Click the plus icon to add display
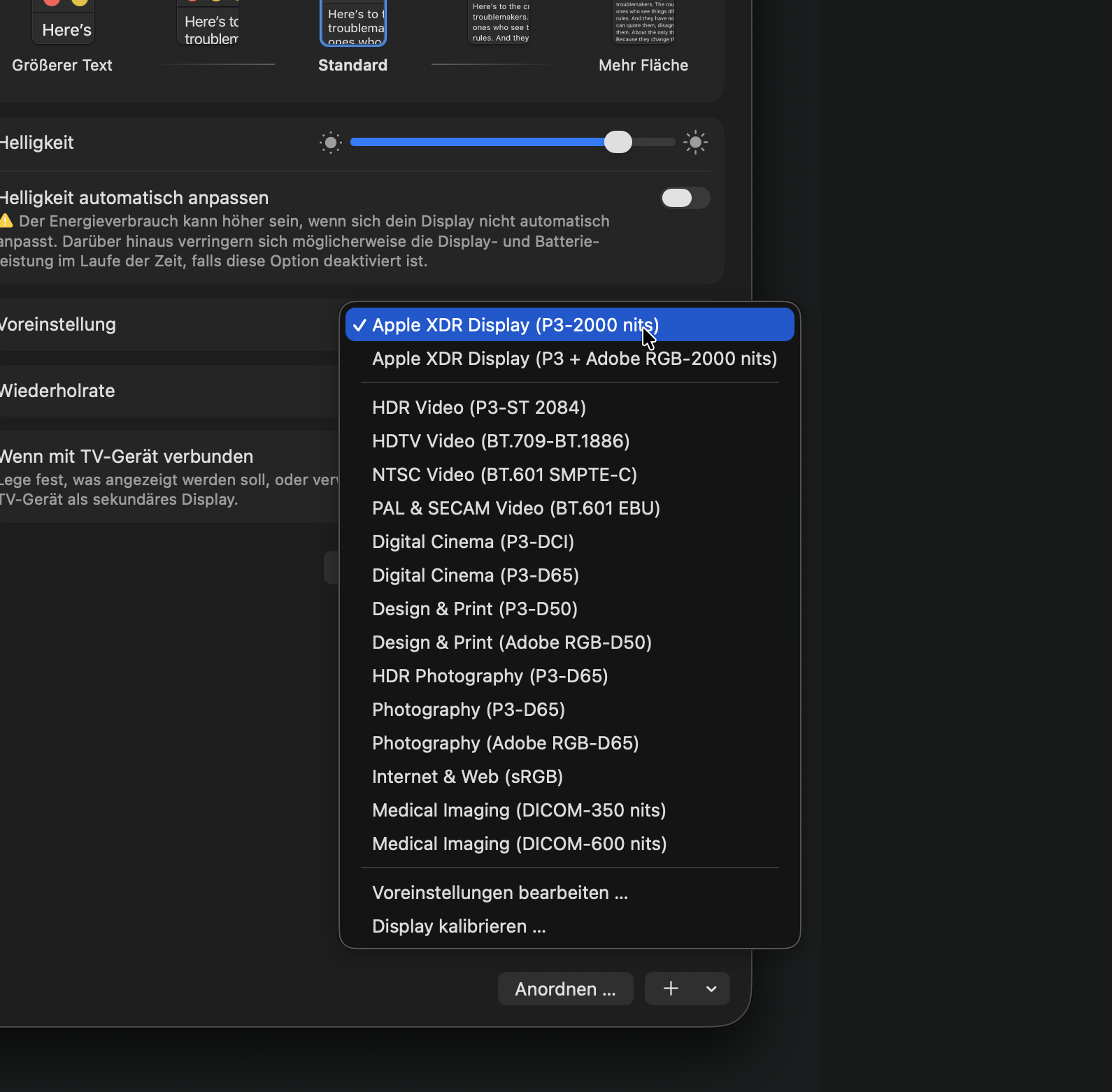Image resolution: width=1112 pixels, height=1092 pixels. pyautogui.click(x=671, y=989)
